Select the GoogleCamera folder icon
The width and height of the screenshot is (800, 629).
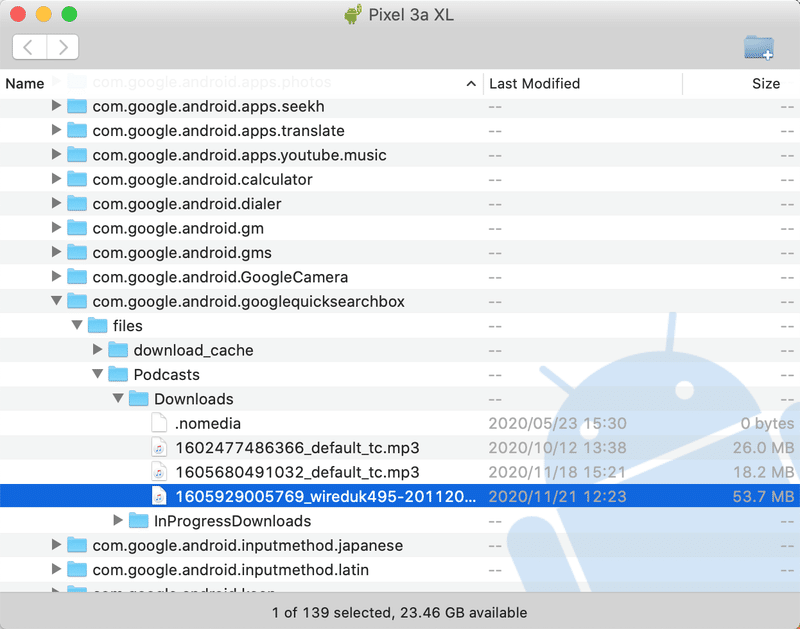pos(77,277)
